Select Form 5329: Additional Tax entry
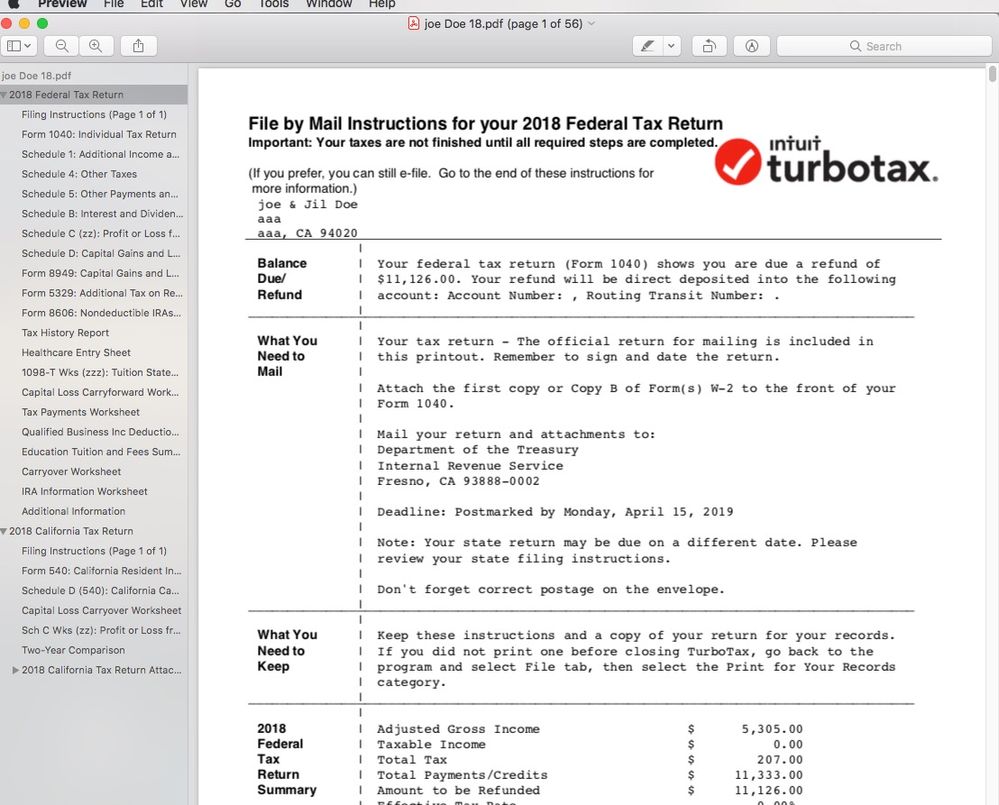 [102, 293]
